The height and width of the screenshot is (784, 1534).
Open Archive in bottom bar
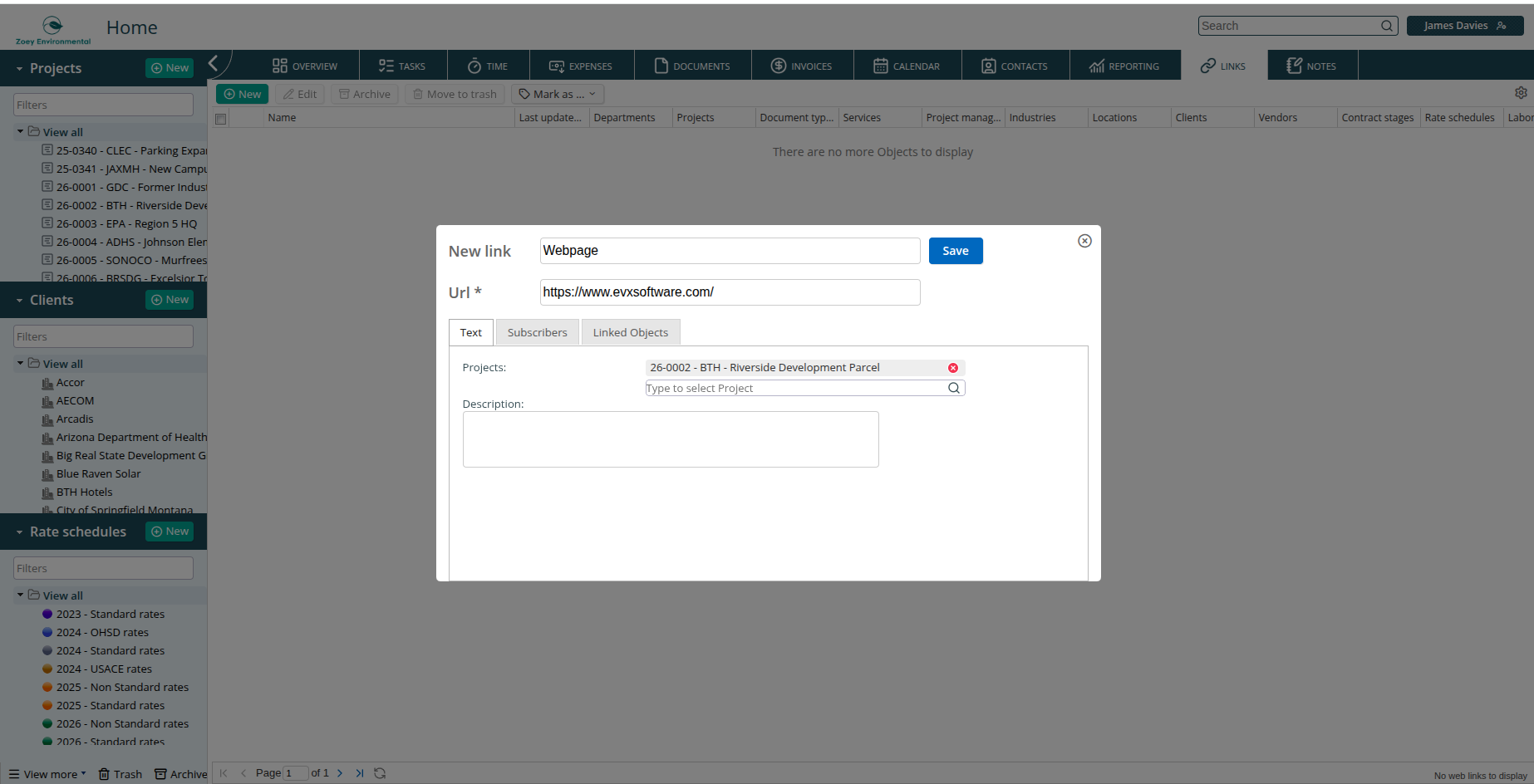181,774
